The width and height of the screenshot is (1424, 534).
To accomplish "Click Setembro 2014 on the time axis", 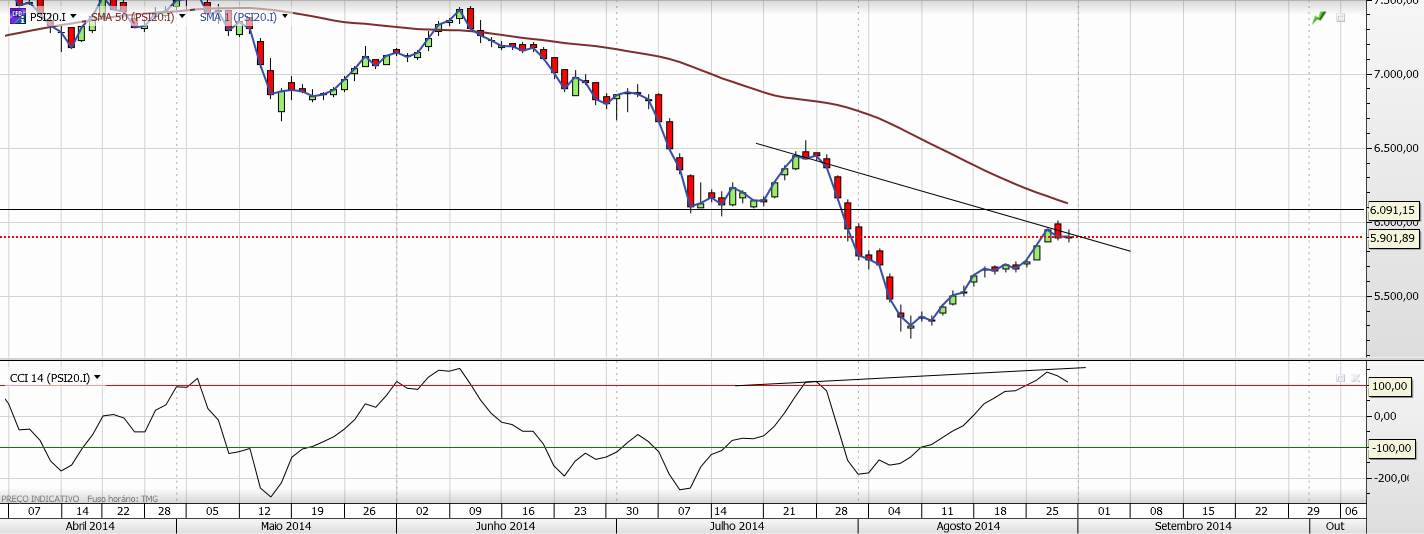I will 1192,526.
